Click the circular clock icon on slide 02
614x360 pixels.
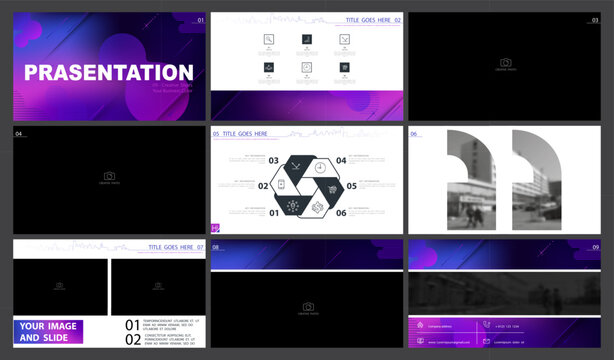tap(307, 67)
